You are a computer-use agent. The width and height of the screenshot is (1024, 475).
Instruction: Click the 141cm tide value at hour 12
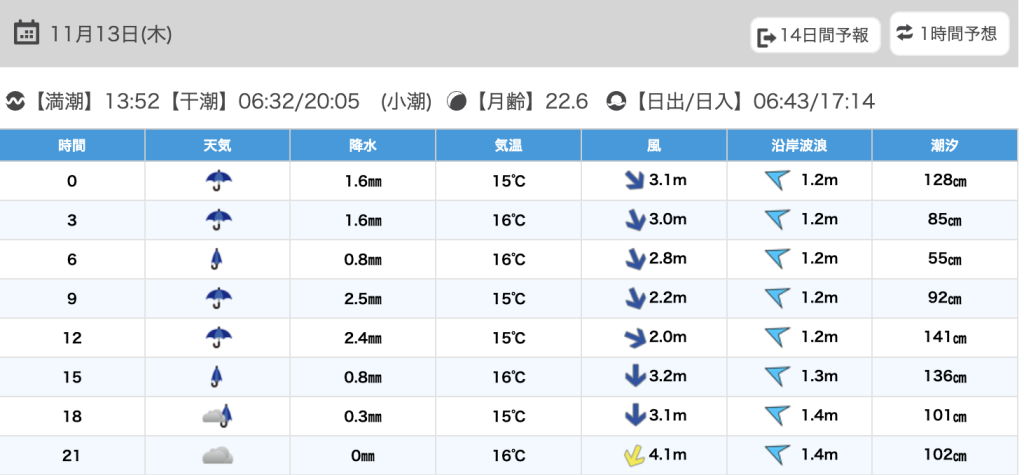[945, 338]
